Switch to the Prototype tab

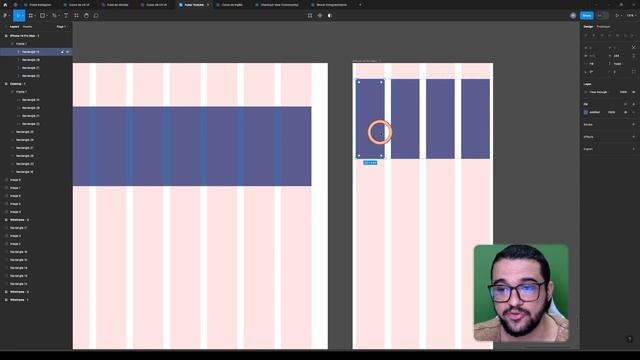click(603, 27)
